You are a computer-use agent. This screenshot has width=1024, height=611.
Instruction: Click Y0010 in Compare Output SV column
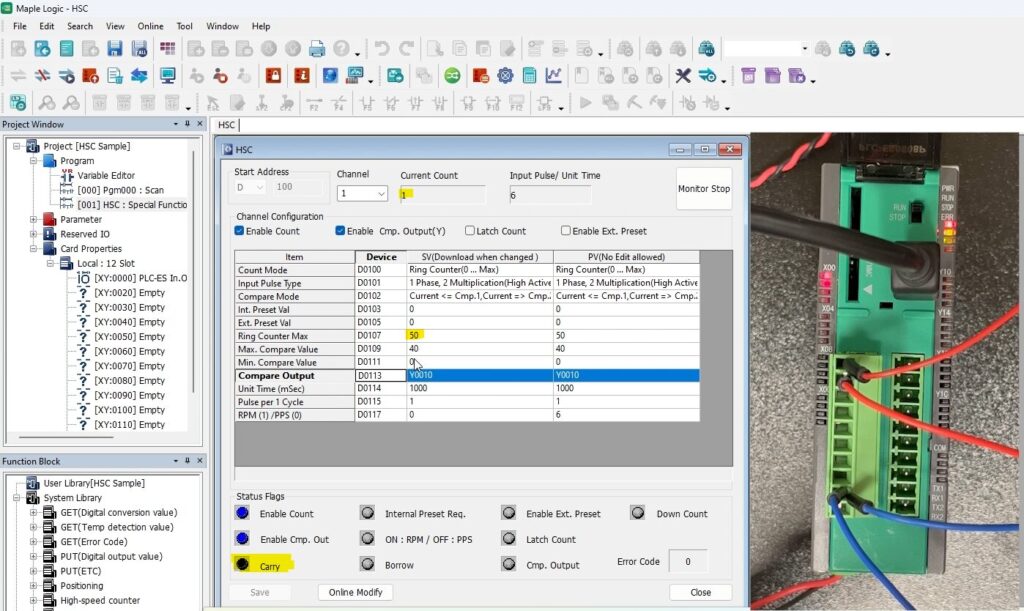click(x=479, y=375)
